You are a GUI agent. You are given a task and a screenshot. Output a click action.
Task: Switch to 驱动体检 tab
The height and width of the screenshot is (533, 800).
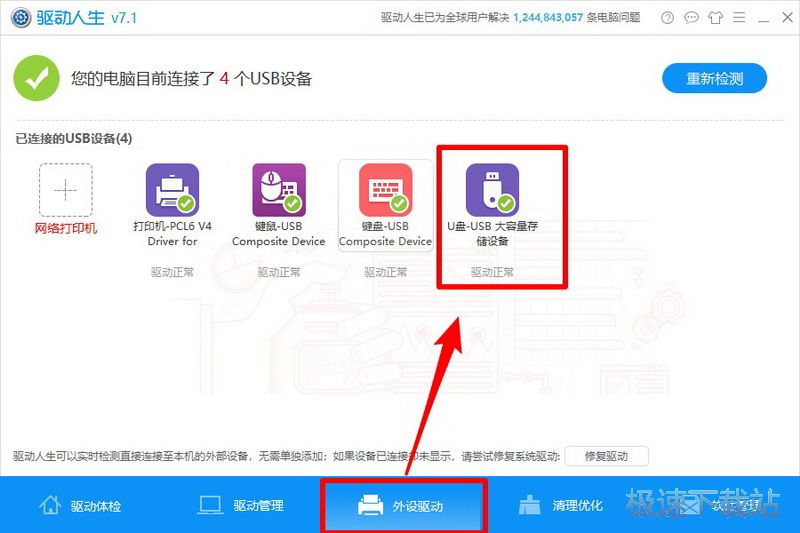click(x=80, y=505)
